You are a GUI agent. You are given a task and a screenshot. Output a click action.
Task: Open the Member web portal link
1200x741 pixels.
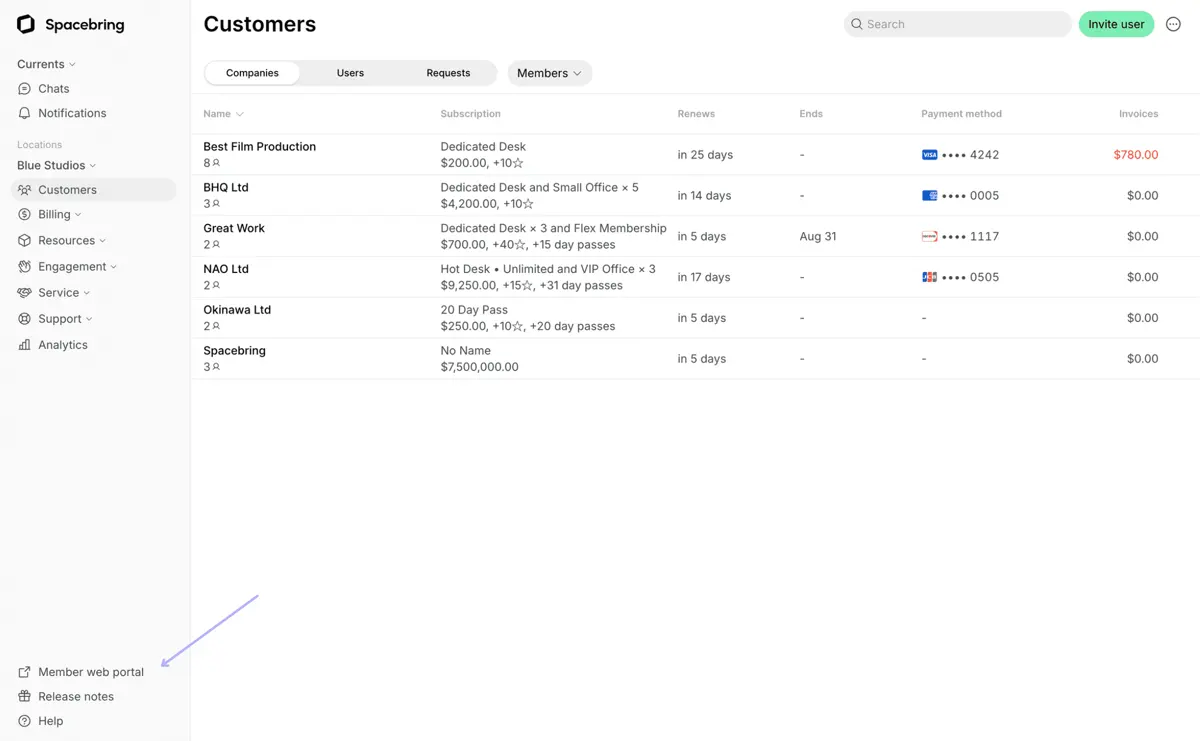(x=91, y=672)
